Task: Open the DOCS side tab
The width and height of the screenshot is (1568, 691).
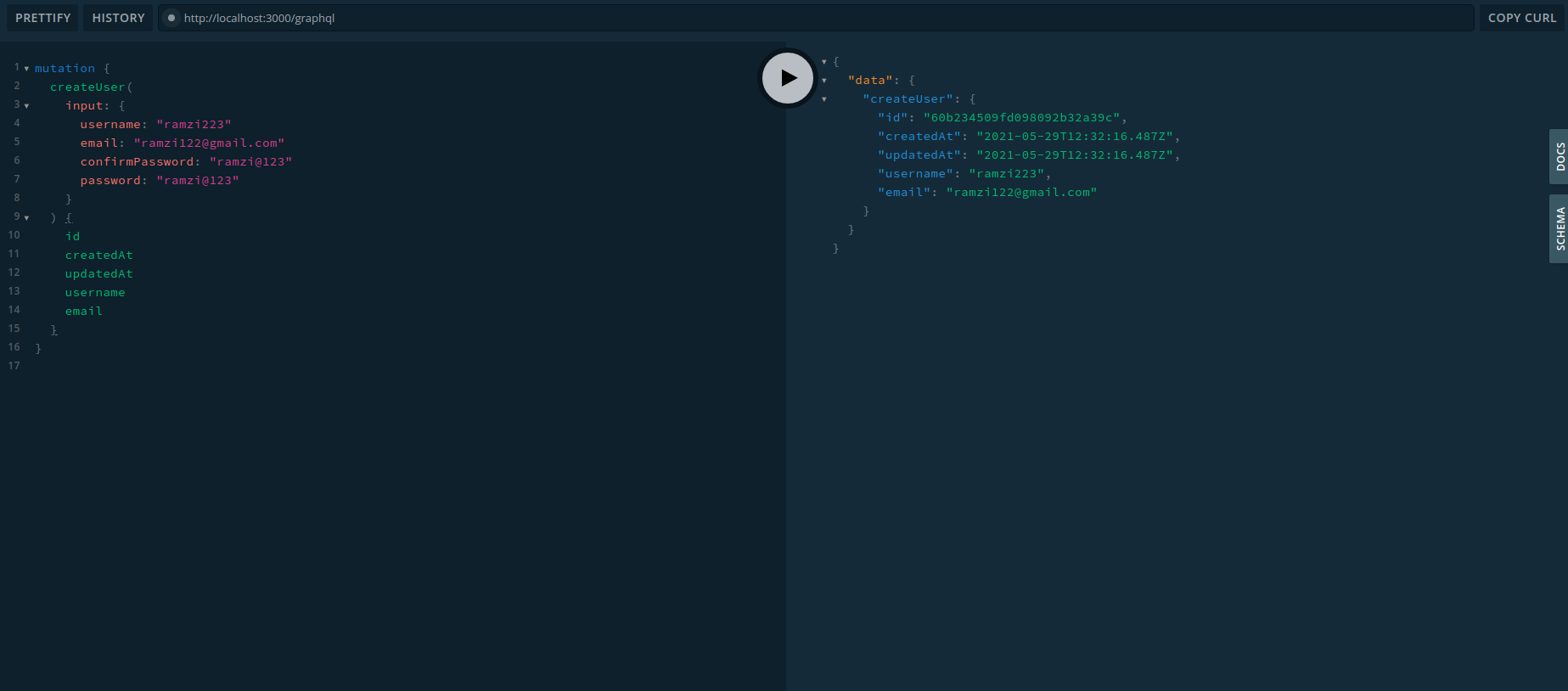Action: click(1559, 157)
